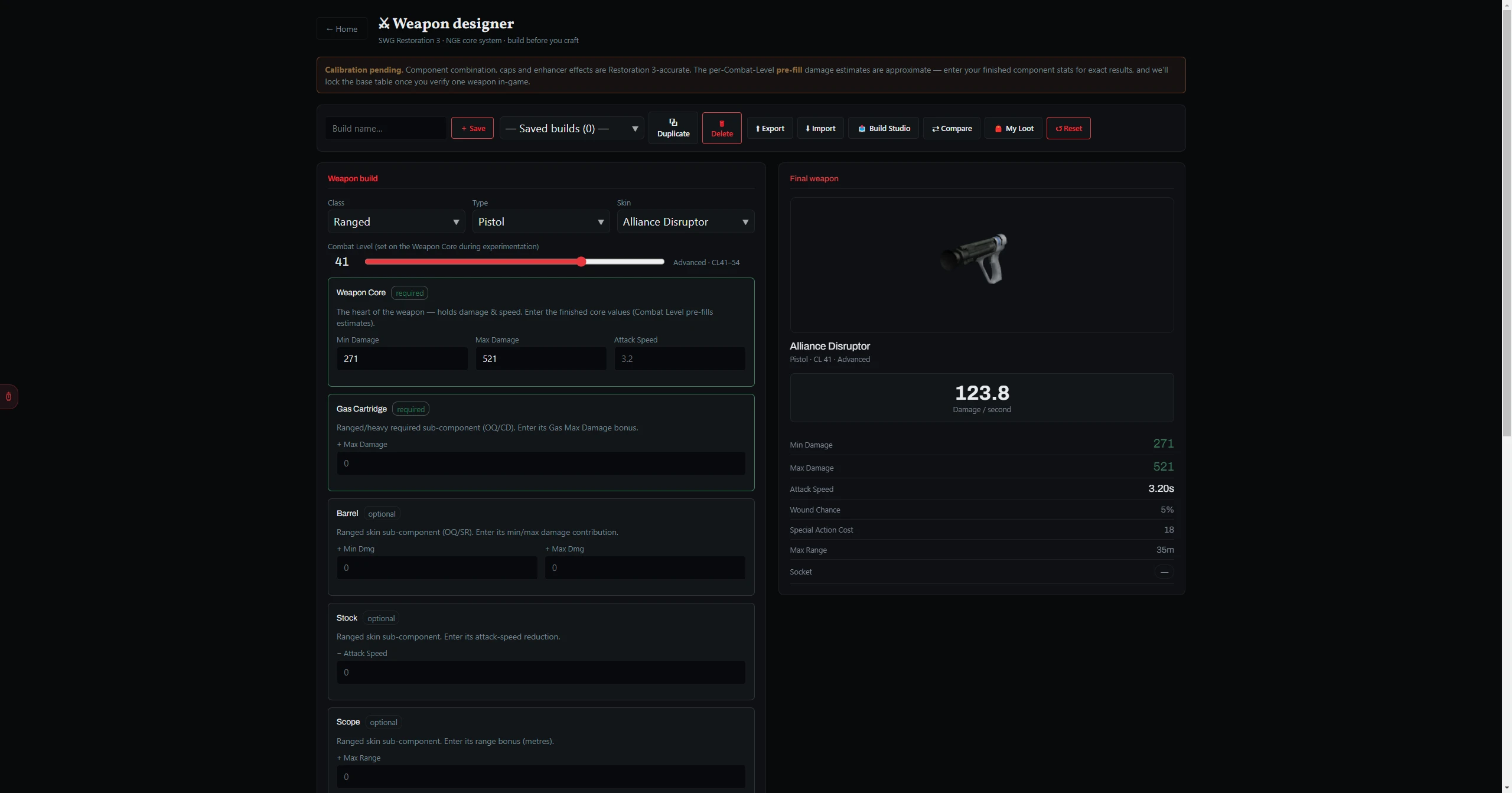Save the current build
Viewport: 1512px width, 793px height.
472,128
